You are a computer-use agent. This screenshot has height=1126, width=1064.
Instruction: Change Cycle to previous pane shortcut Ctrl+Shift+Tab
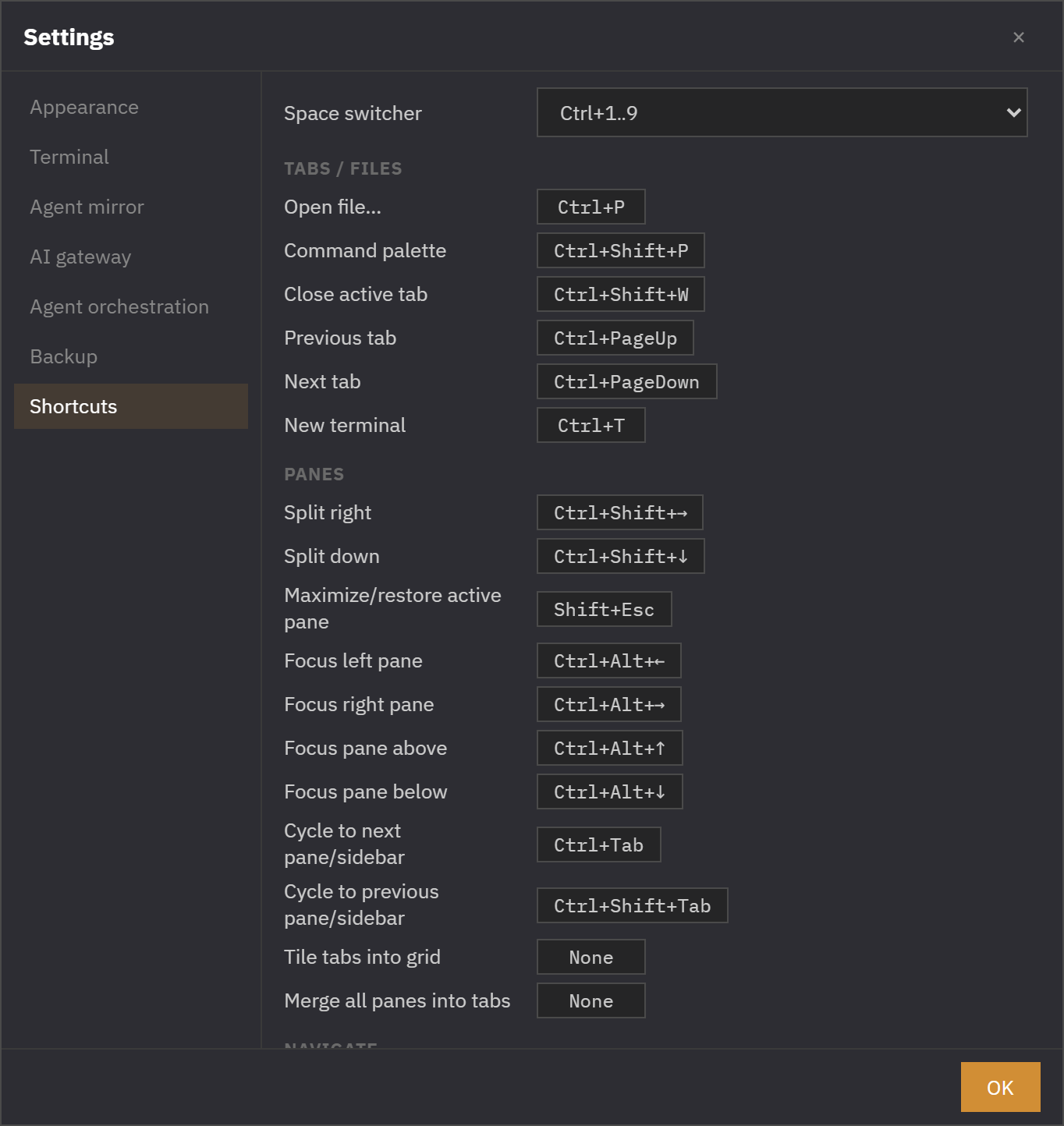point(633,905)
